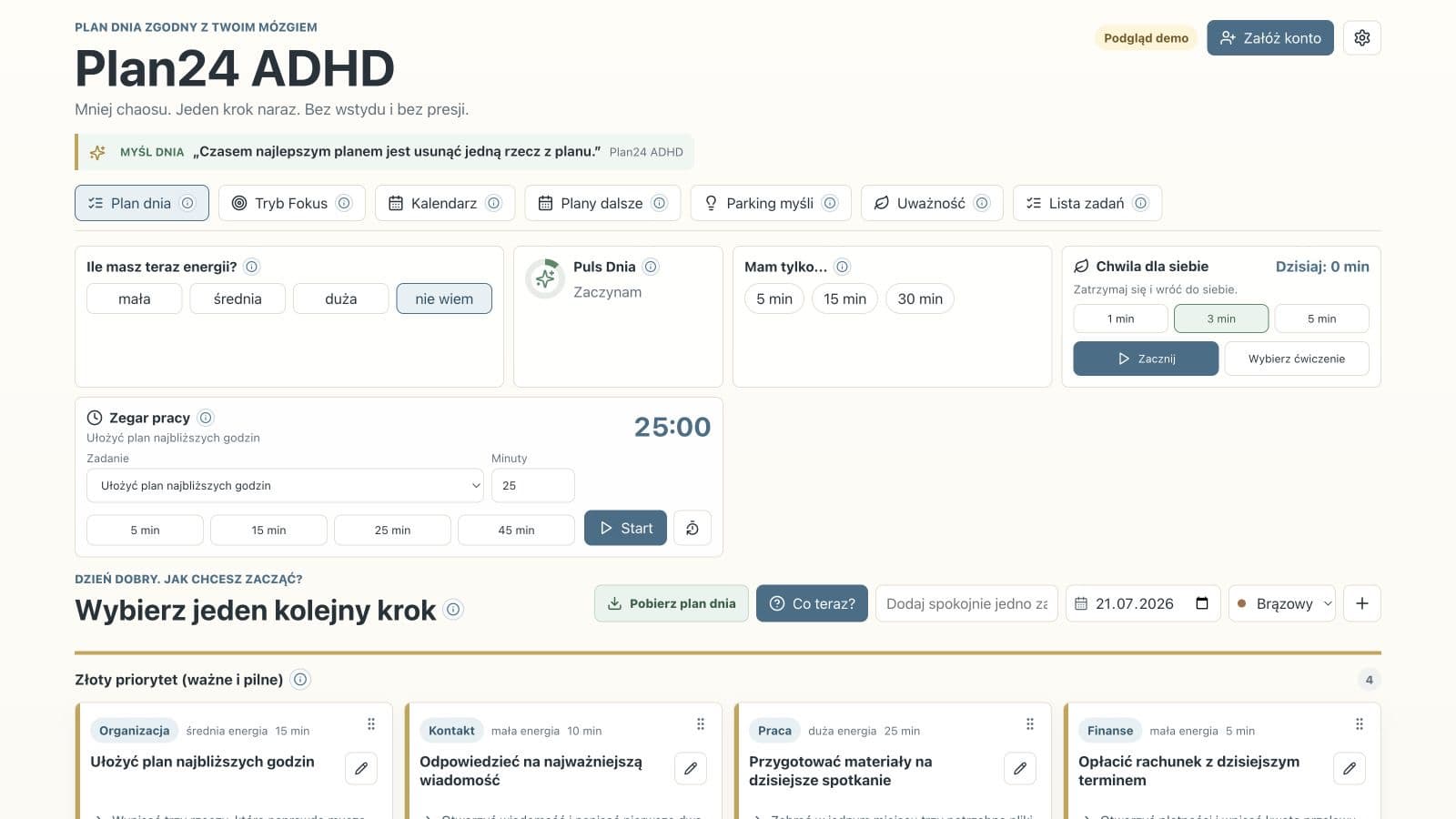
Task: Reset the work timer with the reset icon
Action: (693, 528)
